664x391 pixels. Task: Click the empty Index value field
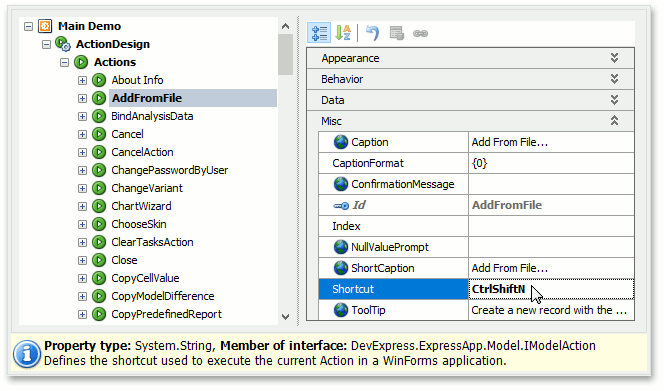(551, 226)
